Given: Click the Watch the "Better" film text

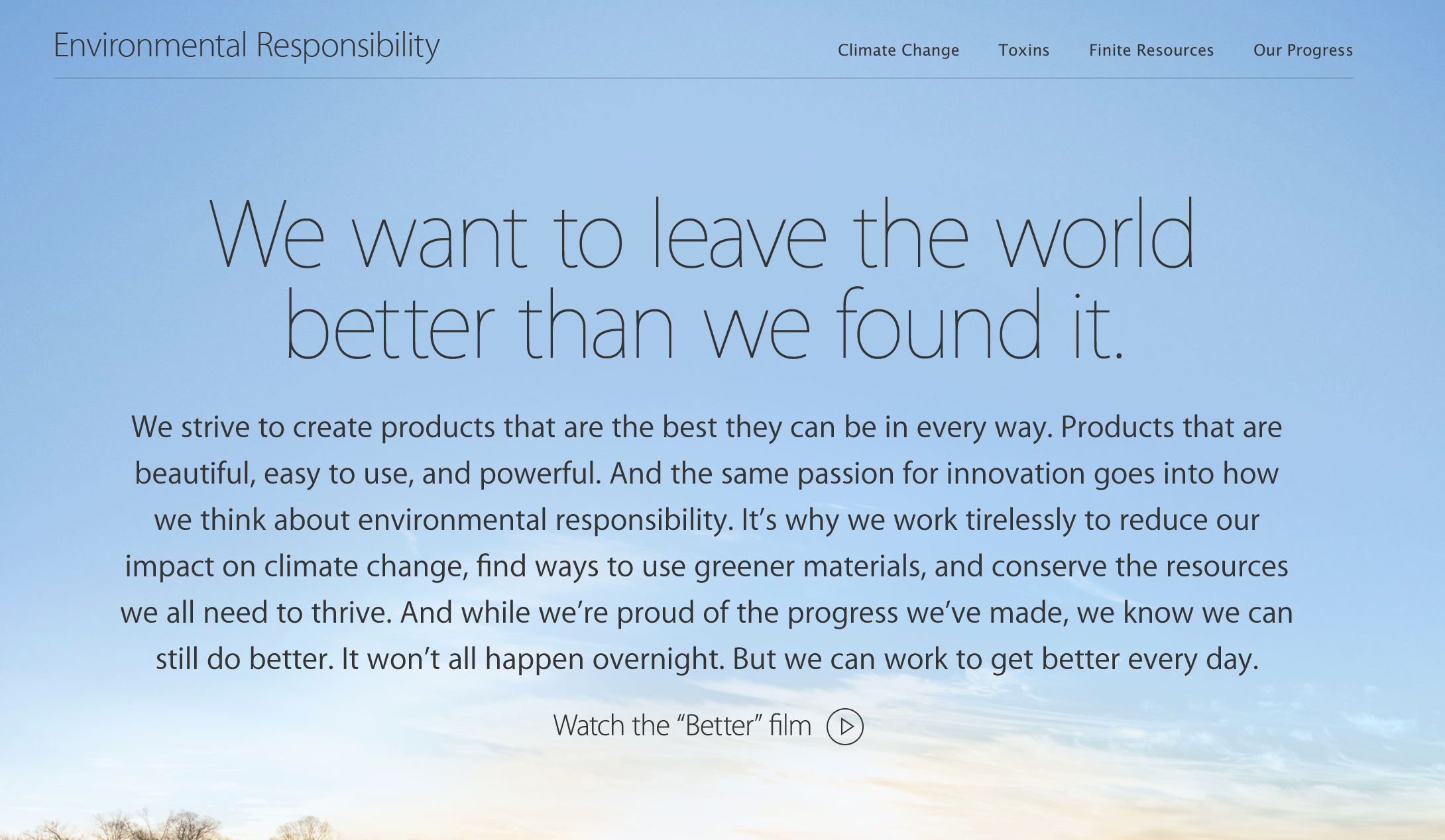Looking at the screenshot, I should [x=681, y=726].
